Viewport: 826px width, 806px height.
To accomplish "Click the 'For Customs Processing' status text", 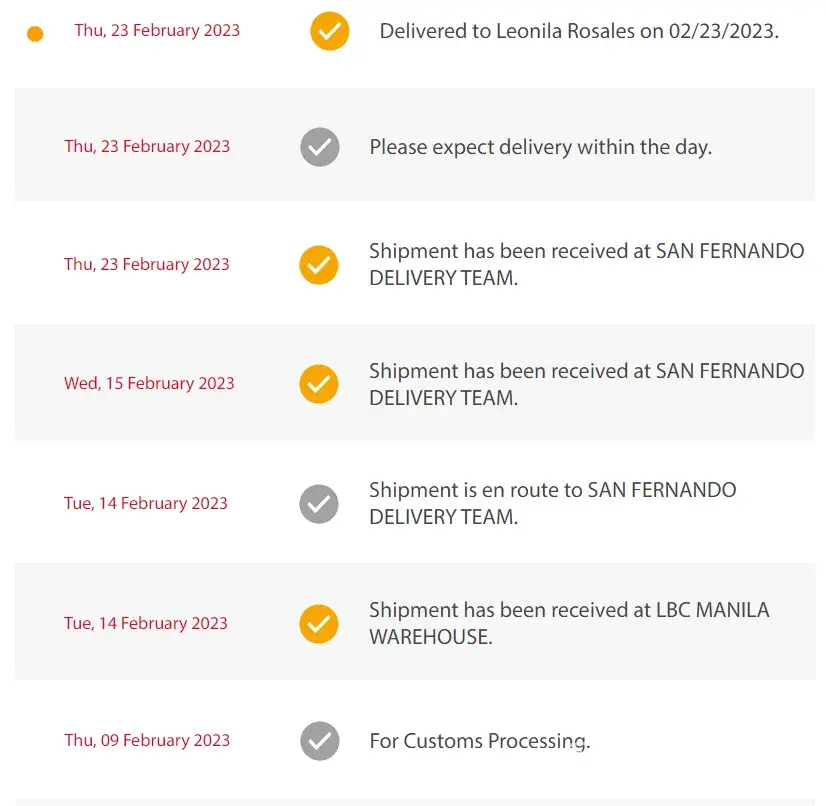I will tap(480, 741).
